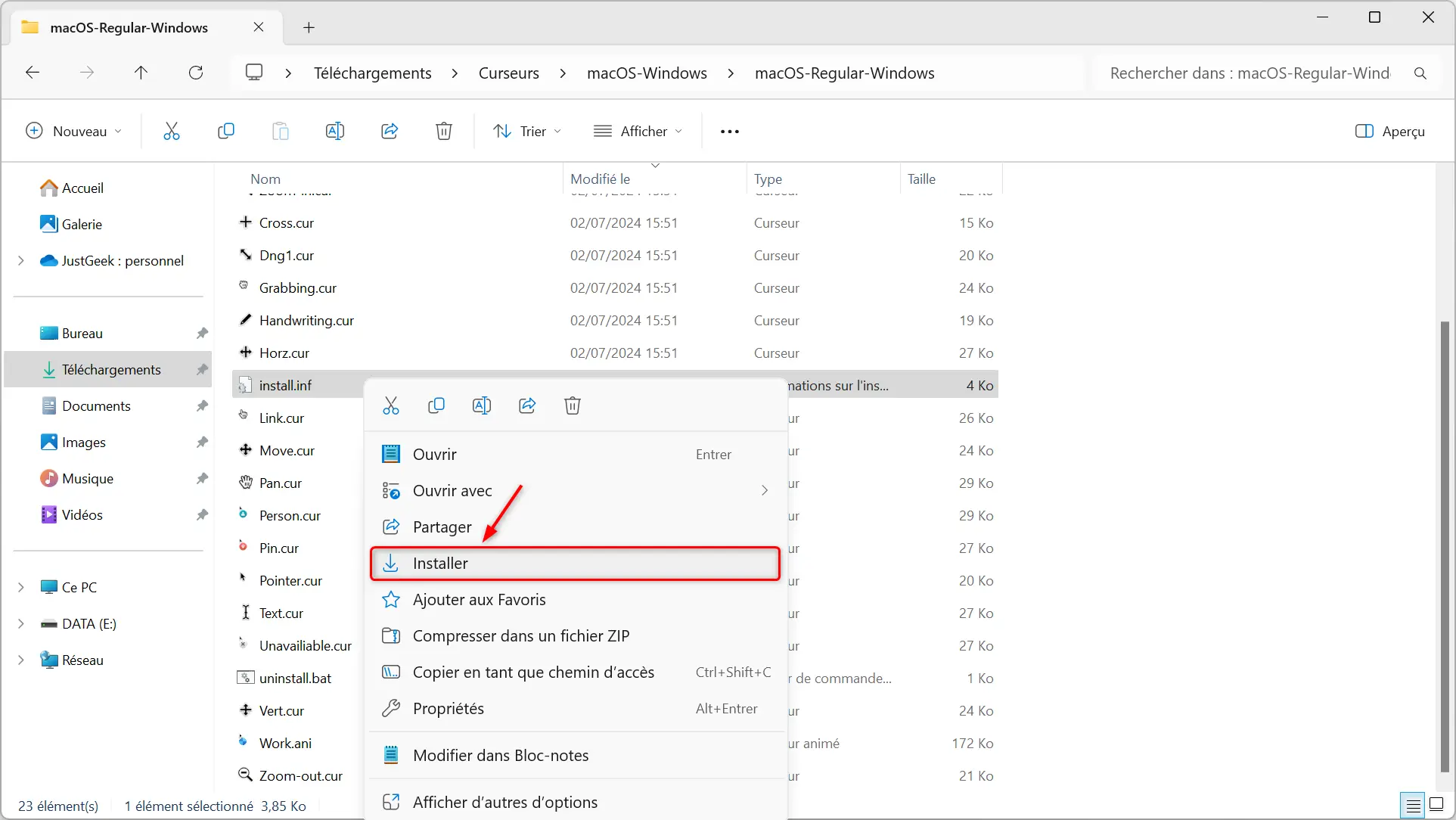Unpin Bureau from quick access

click(x=202, y=334)
